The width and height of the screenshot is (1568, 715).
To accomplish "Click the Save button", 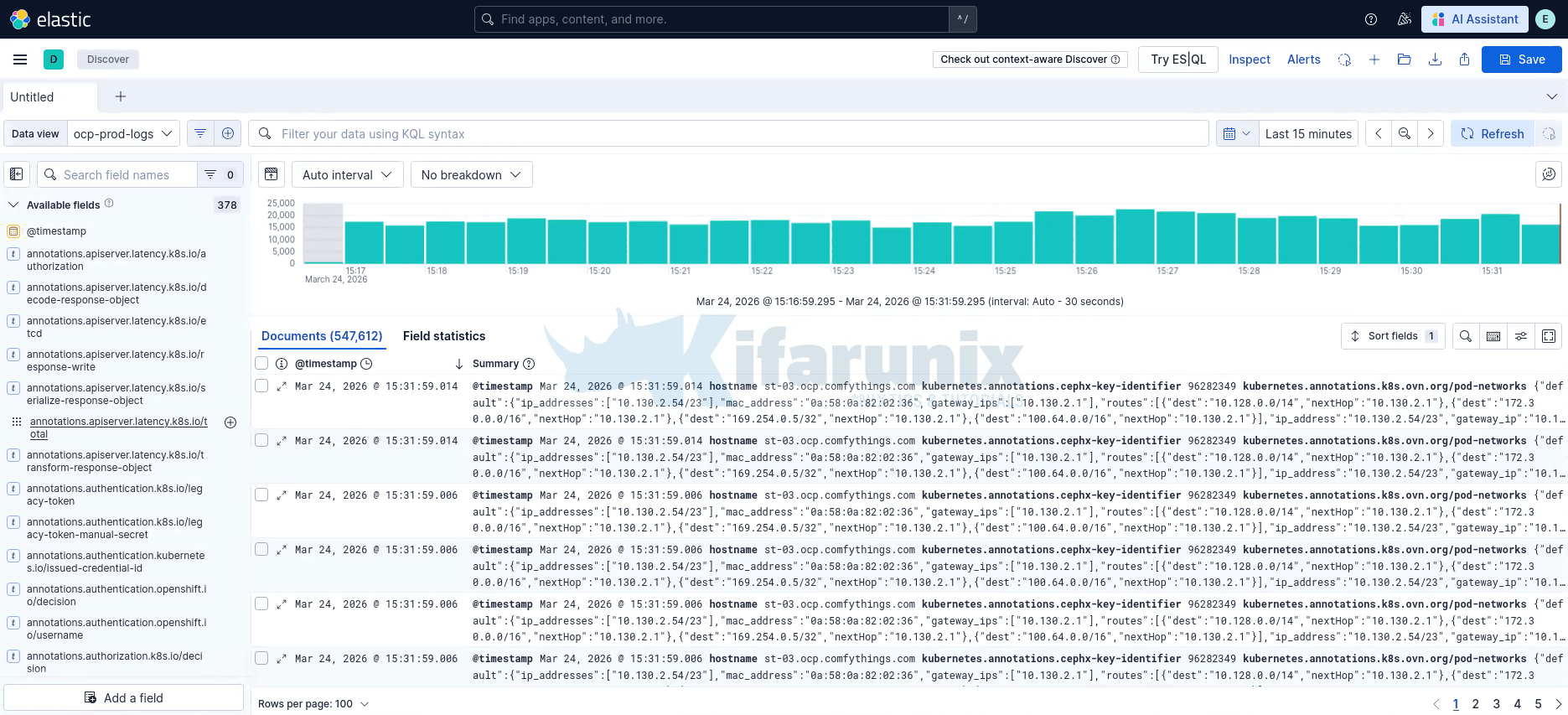I will point(1522,60).
